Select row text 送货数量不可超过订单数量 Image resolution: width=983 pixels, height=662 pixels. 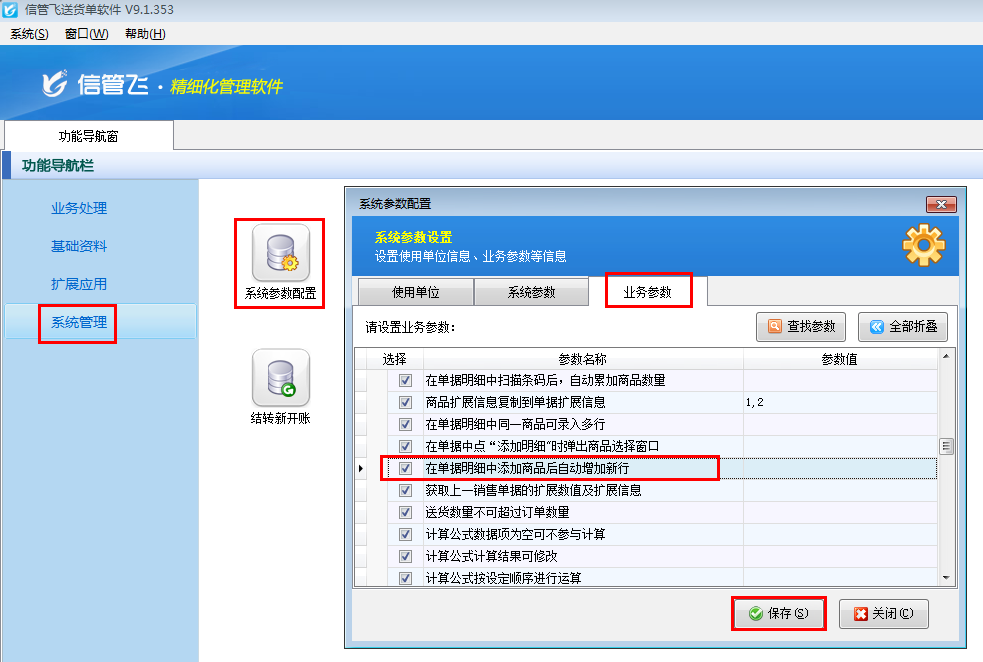tap(497, 512)
